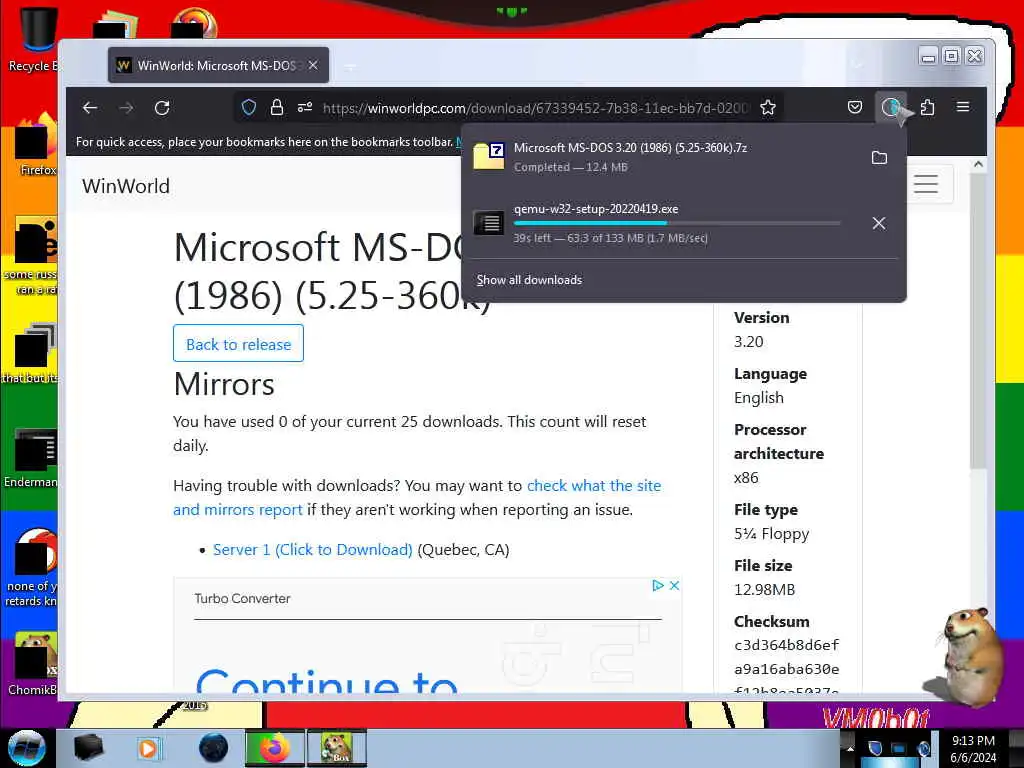The height and width of the screenshot is (768, 1024).
Task: Select the WinWorld: Microsoft MS-DOS tab
Action: tap(218, 65)
